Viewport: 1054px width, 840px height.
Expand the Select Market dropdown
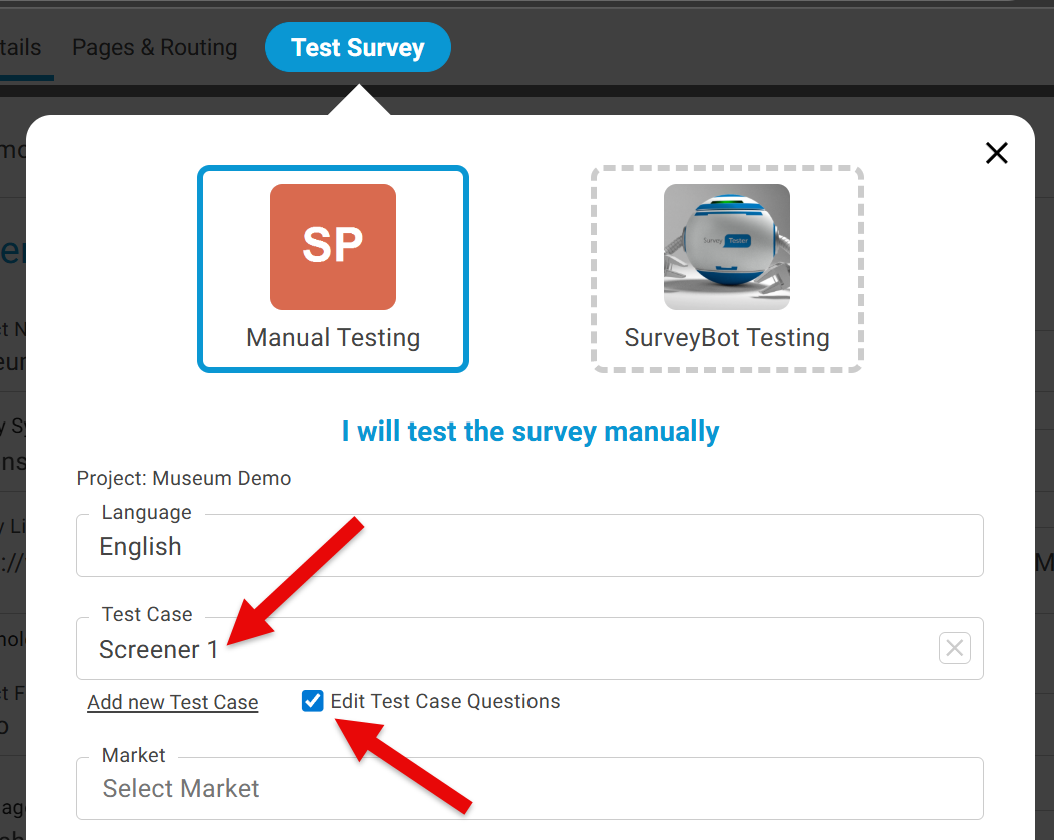(529, 788)
